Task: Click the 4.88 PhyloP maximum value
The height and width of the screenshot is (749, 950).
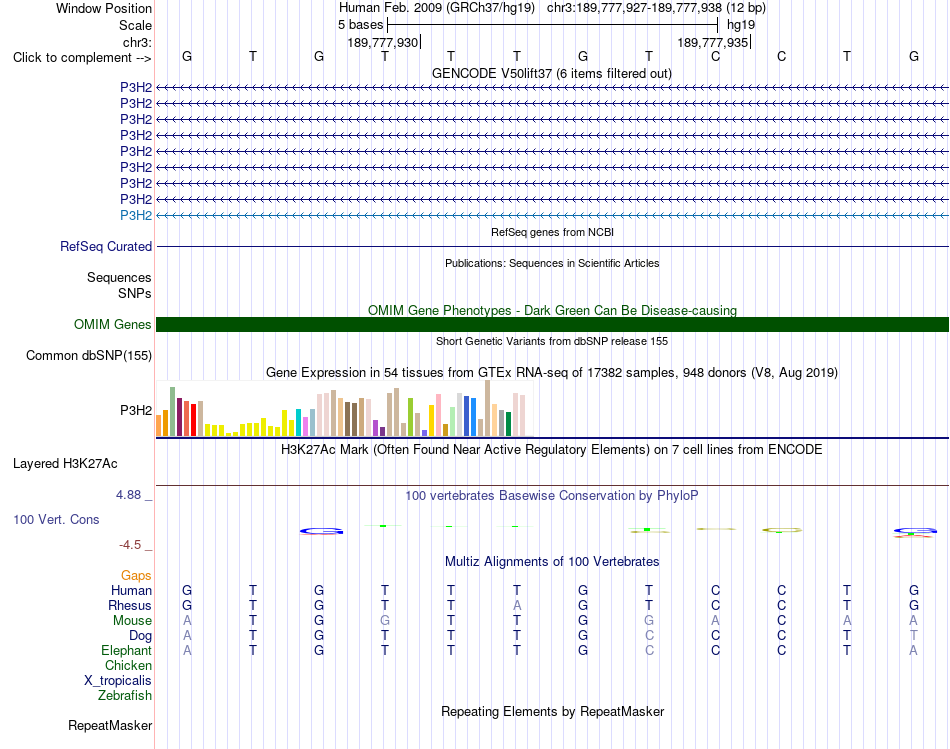Action: 128,495
